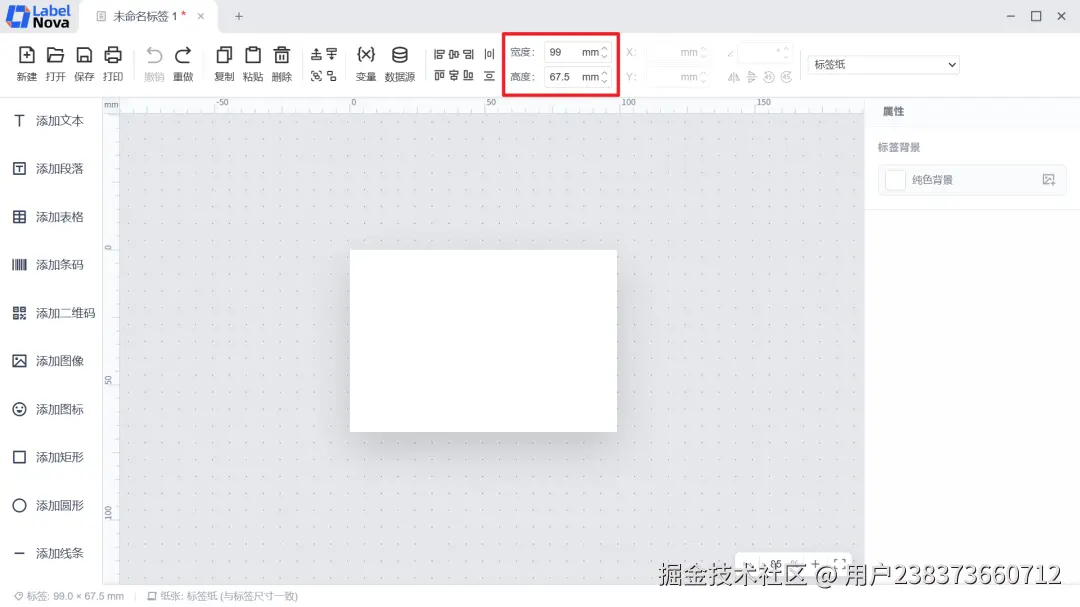
Task: Decrease the 高度 height value
Action: 604,81
